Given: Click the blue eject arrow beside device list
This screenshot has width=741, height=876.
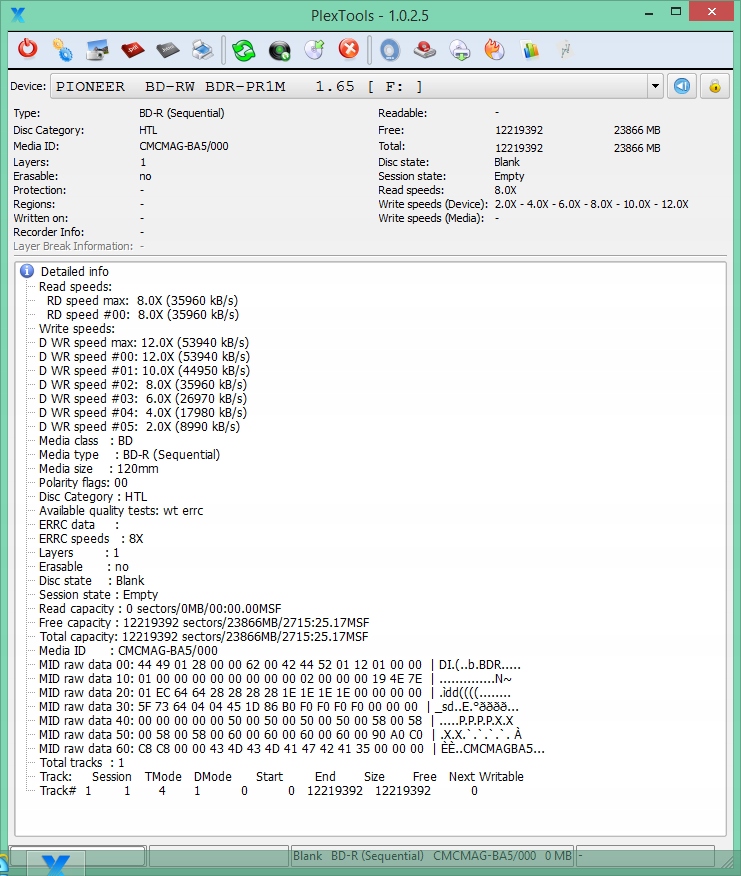Looking at the screenshot, I should pyautogui.click(x=681, y=86).
